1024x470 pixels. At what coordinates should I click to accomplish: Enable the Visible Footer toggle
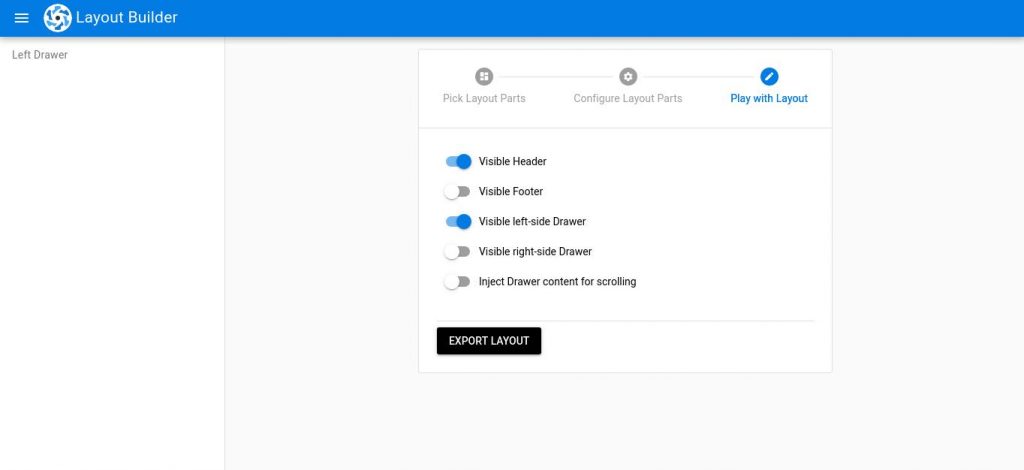[x=457, y=192]
